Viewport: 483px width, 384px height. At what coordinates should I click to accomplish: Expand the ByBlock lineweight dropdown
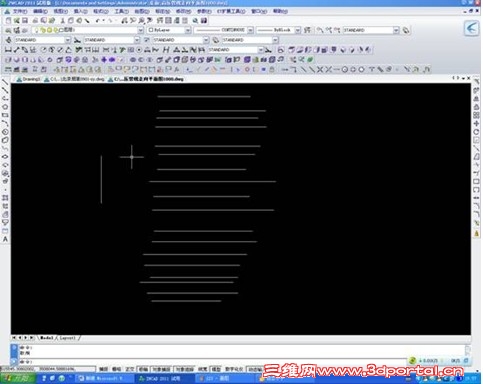(297, 30)
